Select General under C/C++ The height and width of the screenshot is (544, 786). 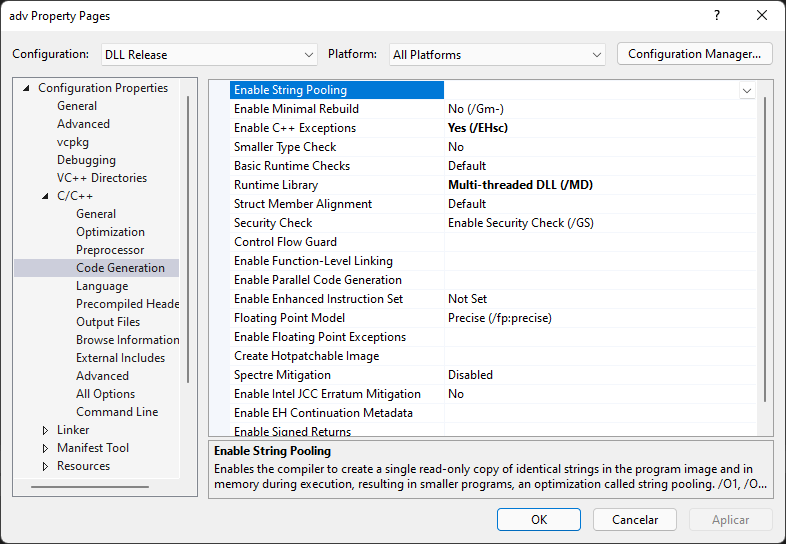tap(96, 214)
